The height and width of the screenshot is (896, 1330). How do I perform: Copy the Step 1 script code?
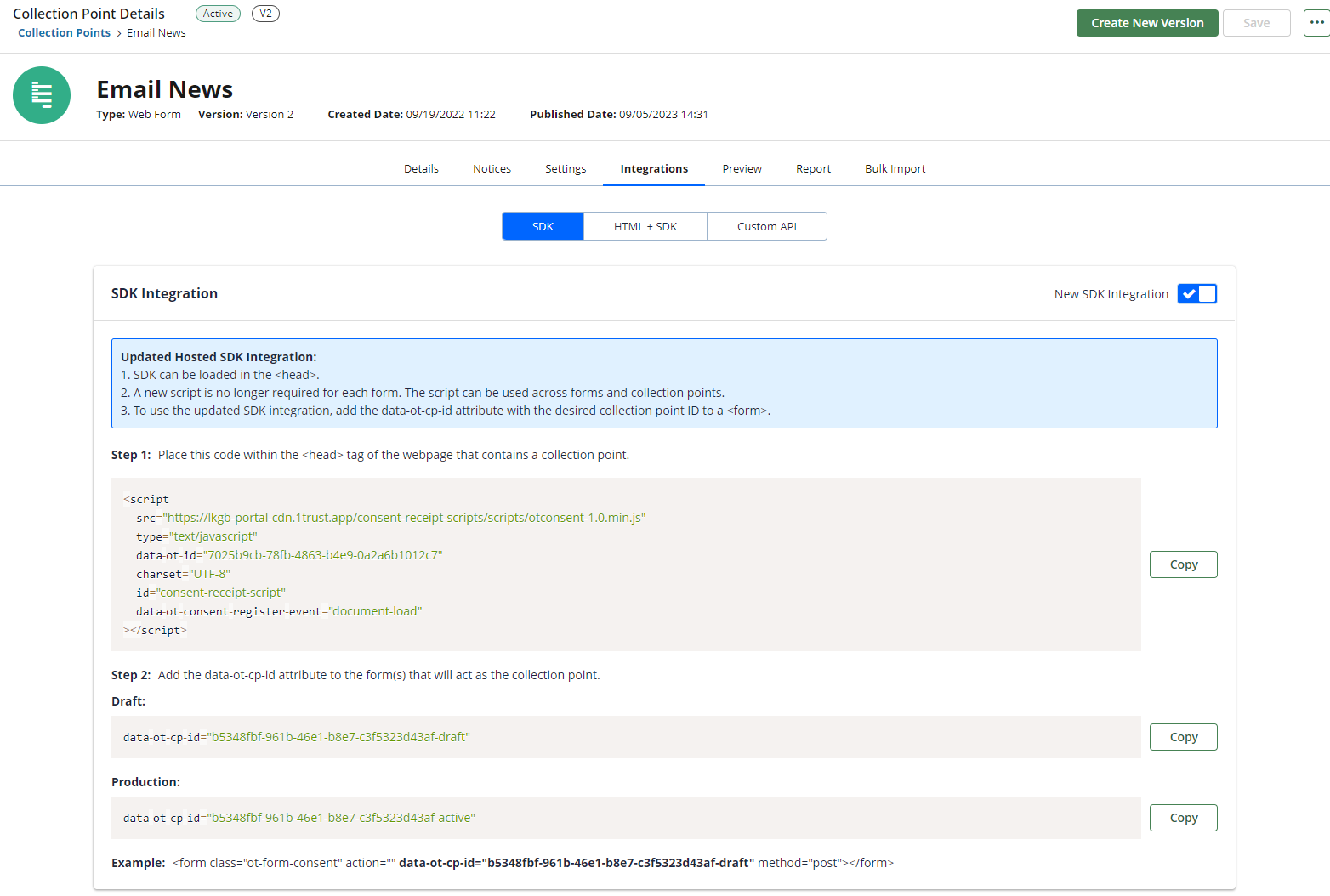[1183, 564]
